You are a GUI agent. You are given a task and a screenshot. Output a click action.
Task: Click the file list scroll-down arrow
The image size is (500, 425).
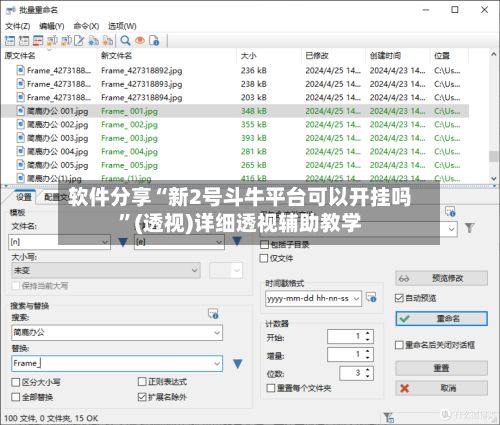pos(494,179)
